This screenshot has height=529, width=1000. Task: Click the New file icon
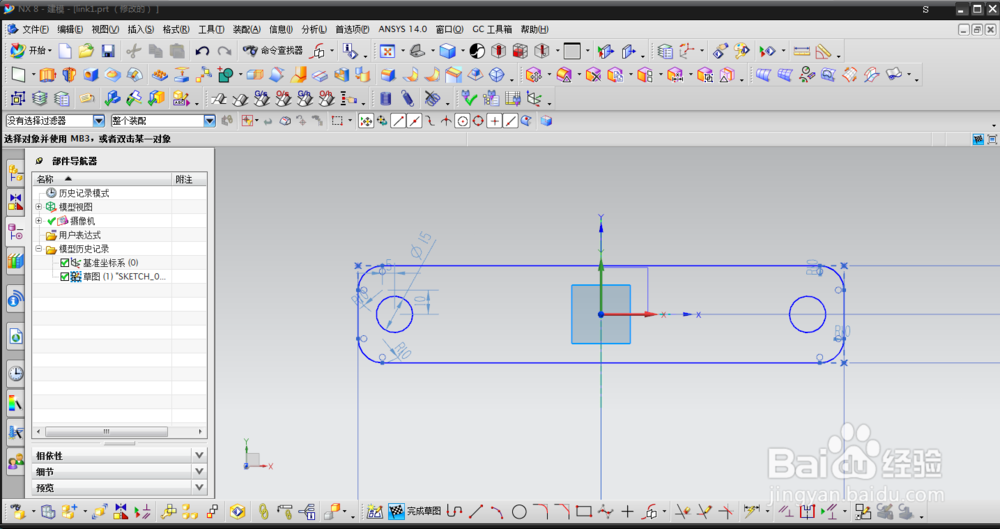click(x=65, y=51)
